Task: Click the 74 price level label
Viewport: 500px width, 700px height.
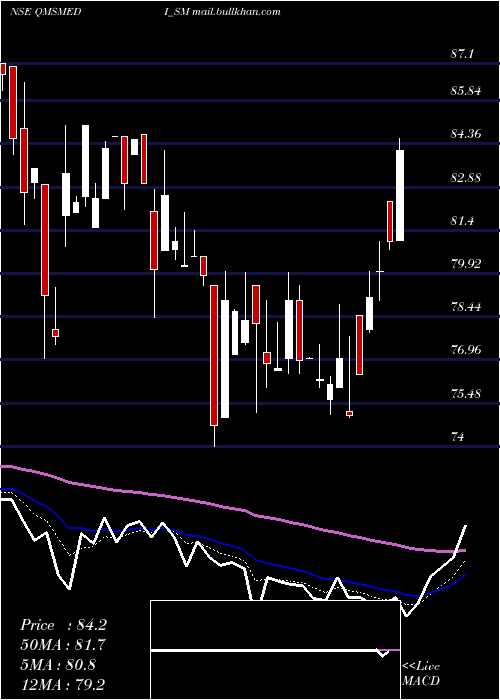Action: tap(458, 436)
